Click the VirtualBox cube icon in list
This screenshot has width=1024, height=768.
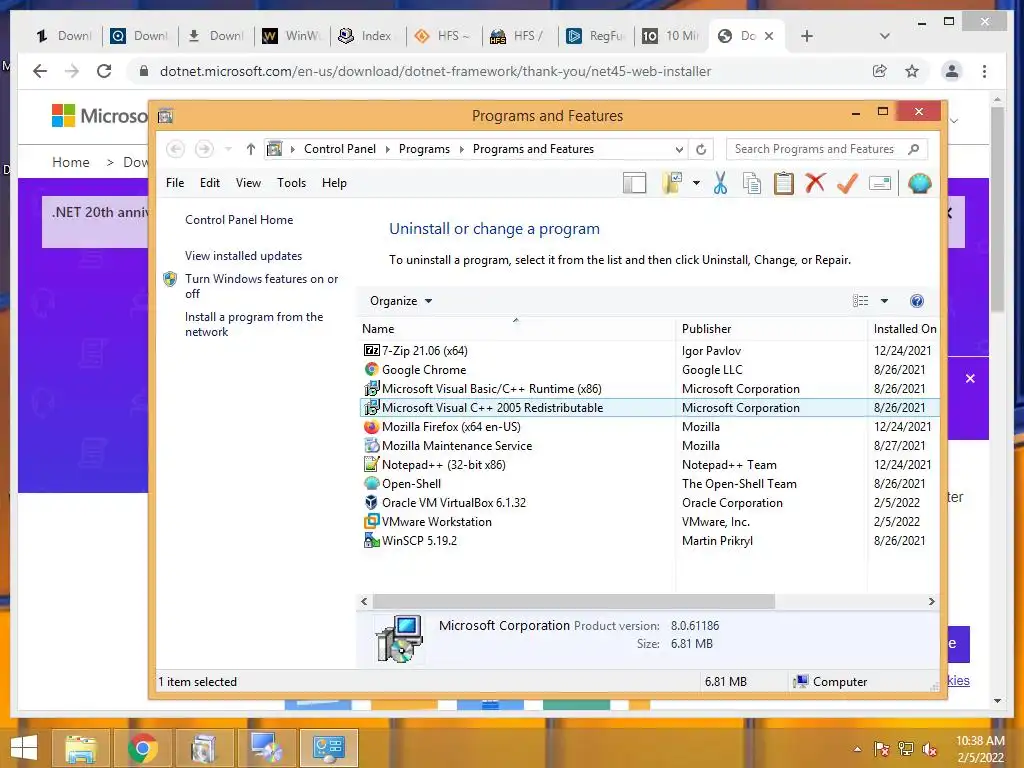(x=372, y=503)
